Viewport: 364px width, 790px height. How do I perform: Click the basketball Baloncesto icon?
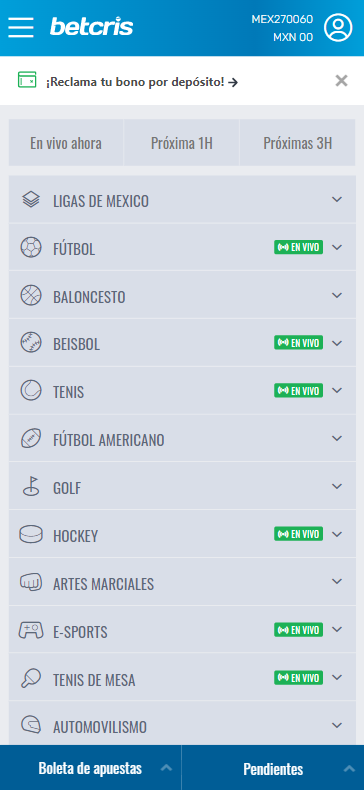click(31, 296)
